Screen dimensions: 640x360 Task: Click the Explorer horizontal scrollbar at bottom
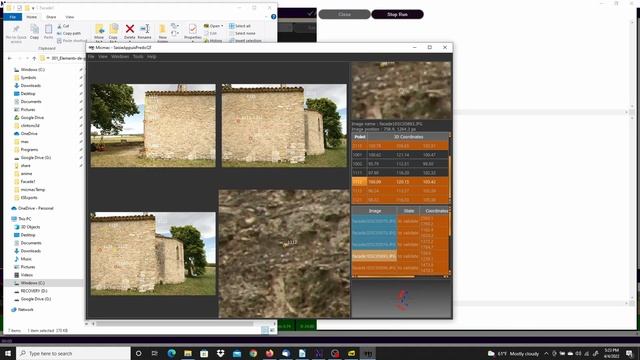(175, 324)
